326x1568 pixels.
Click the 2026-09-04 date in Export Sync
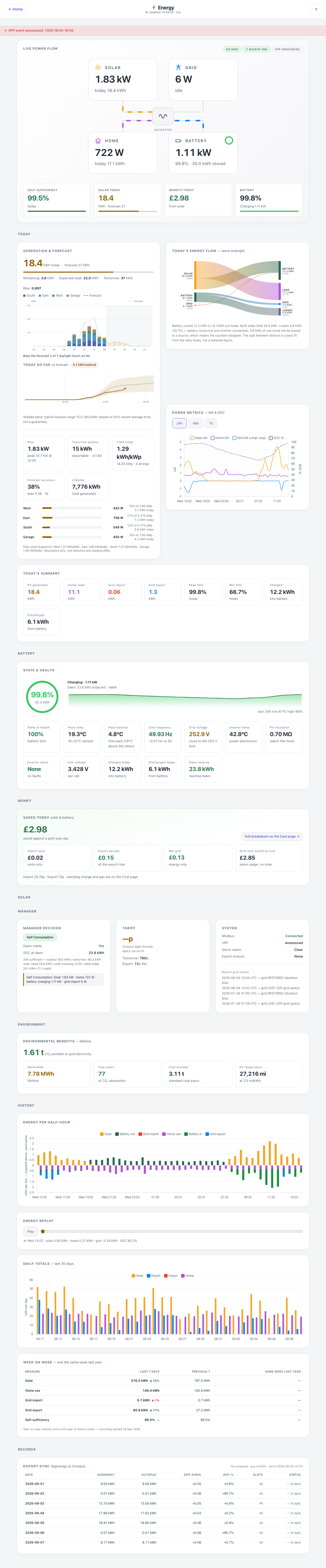(35, 1513)
